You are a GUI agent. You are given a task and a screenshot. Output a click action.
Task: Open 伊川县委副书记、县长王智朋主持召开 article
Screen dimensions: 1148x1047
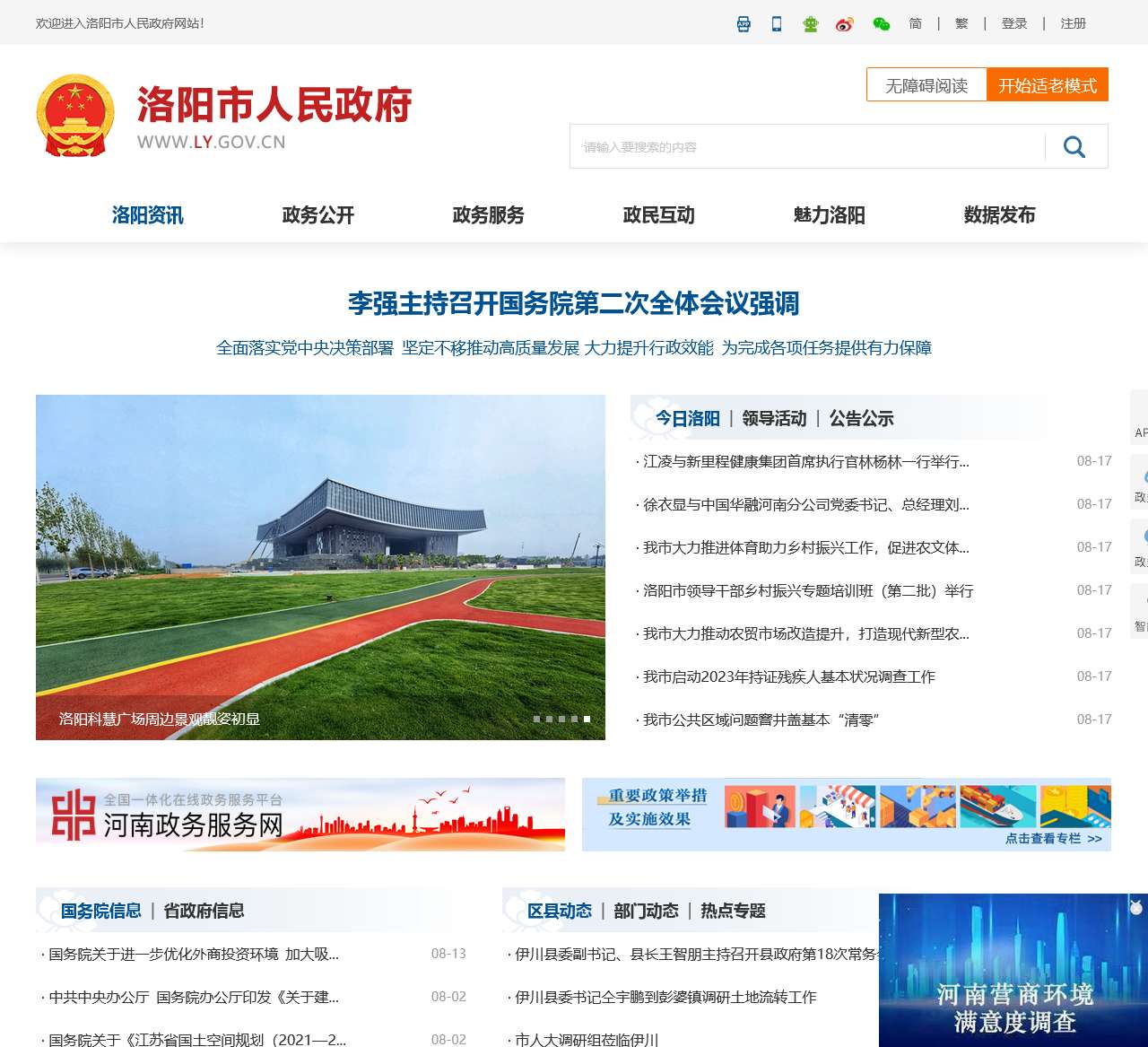[696, 955]
